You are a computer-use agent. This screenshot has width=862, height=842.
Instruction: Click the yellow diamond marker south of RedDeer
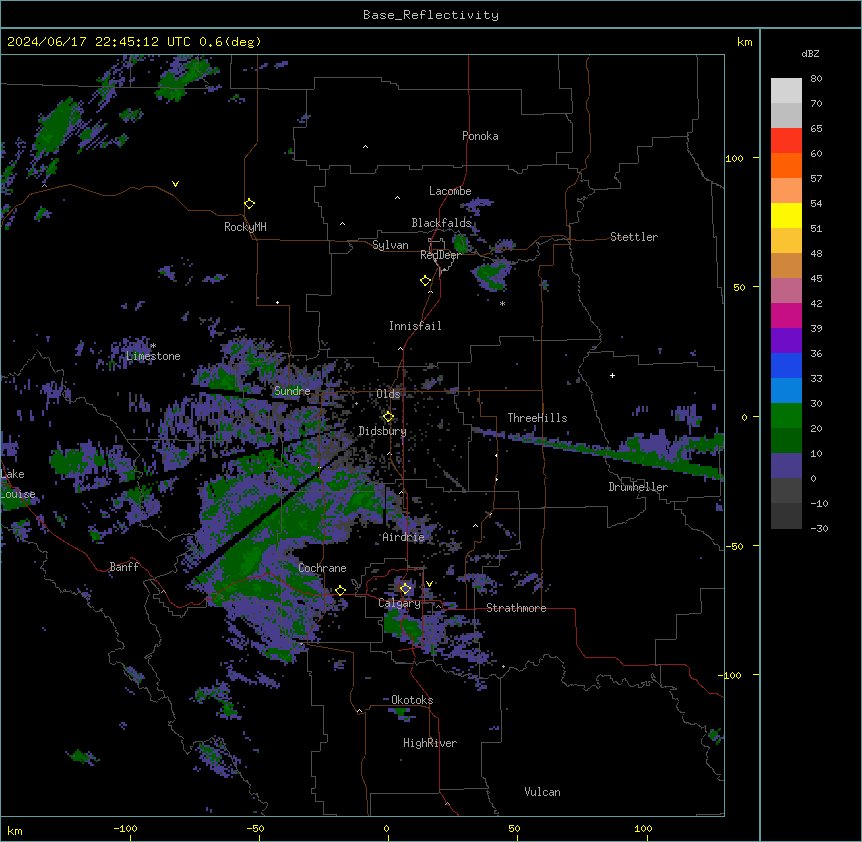point(426,281)
